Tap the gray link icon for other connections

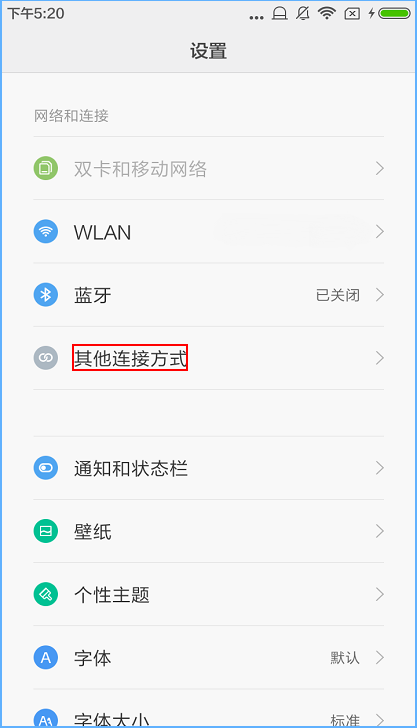tap(46, 358)
